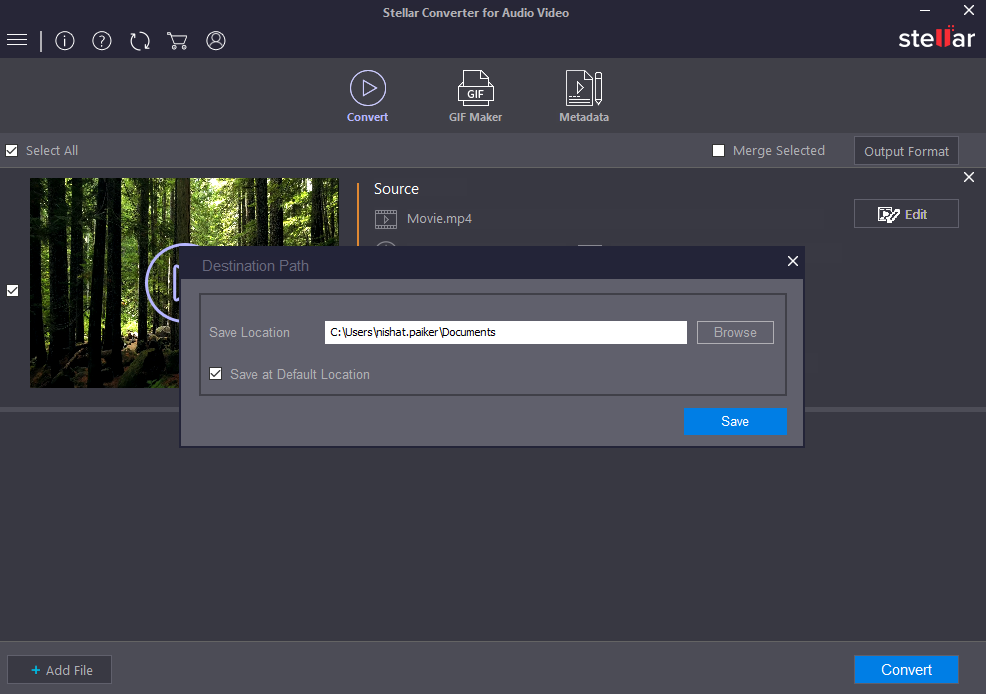The image size is (986, 694).
Task: Uncheck Save at Default Location
Action: pyautogui.click(x=216, y=374)
